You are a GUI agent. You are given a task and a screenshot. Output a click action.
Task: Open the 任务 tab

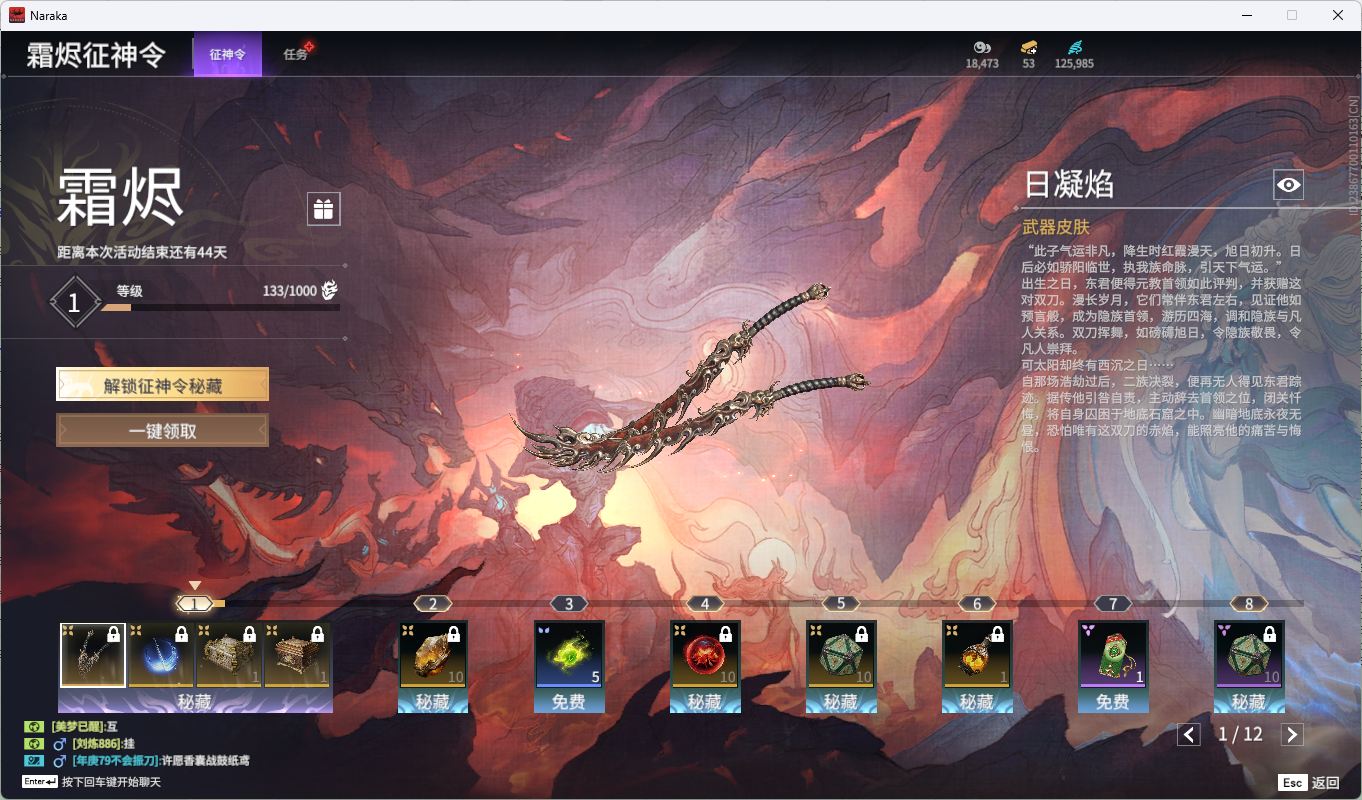[296, 54]
